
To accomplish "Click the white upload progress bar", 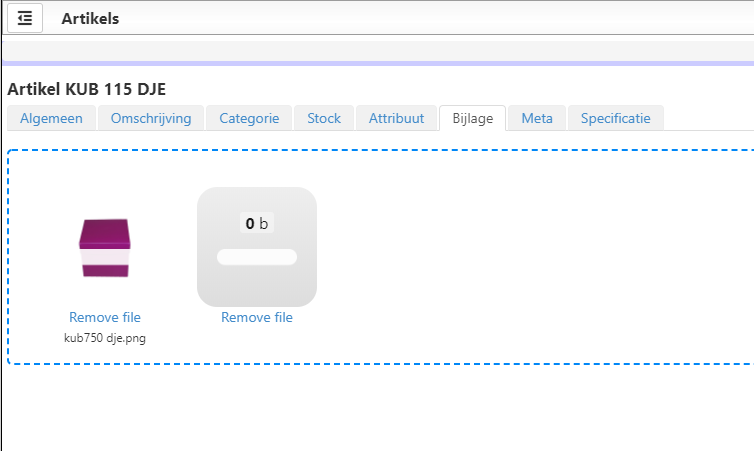I will click(257, 257).
